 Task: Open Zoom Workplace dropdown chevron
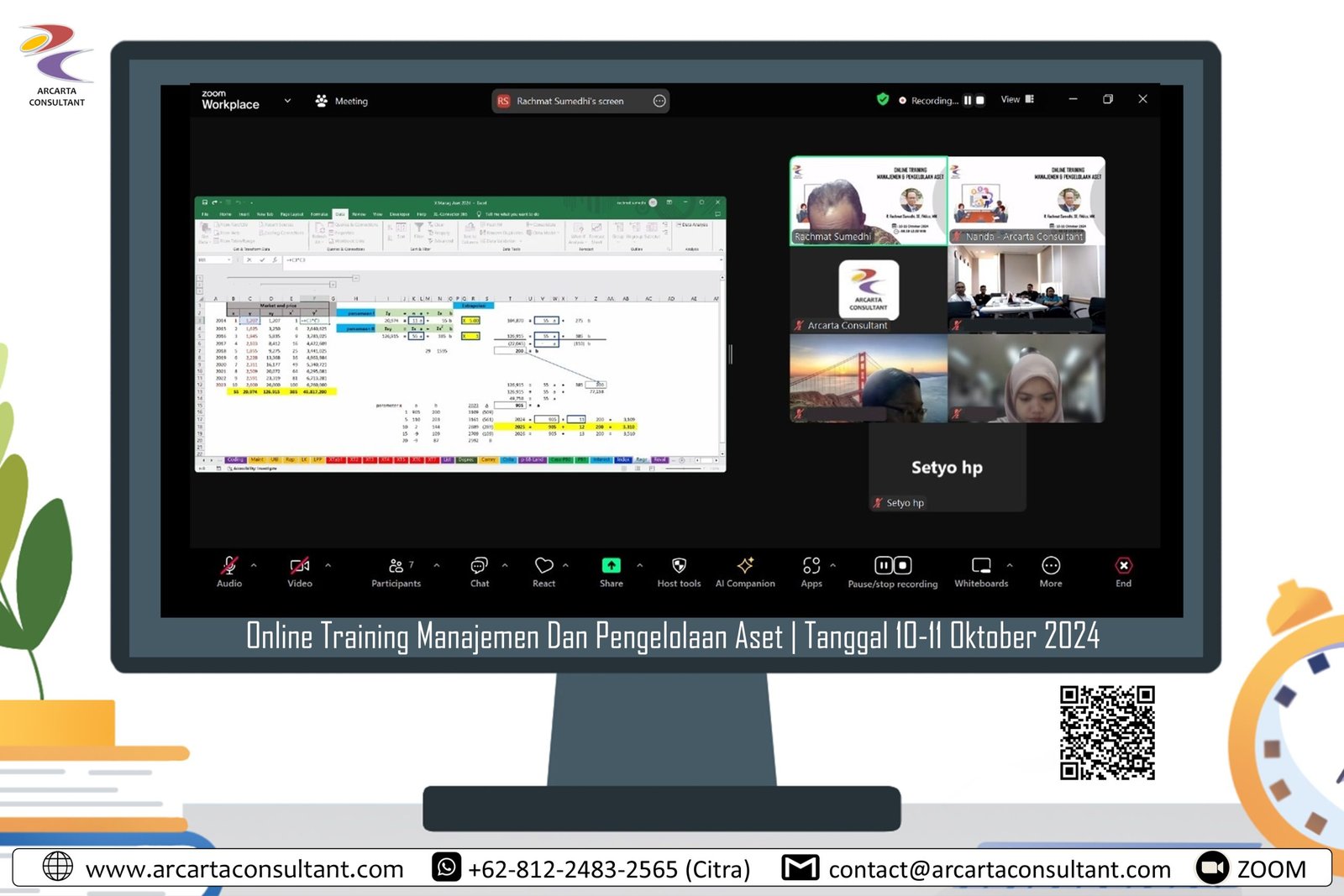(x=287, y=101)
